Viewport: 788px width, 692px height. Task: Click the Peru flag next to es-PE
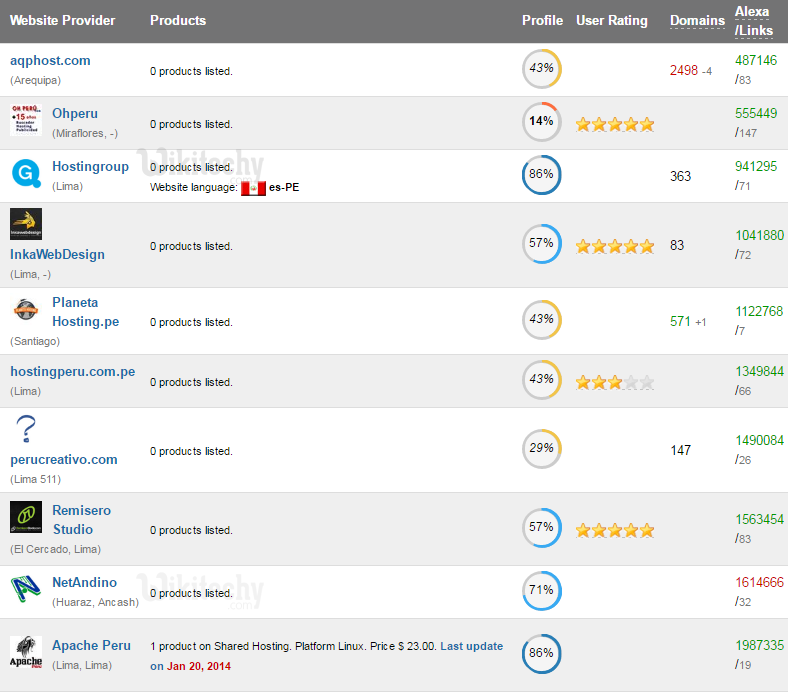253,187
